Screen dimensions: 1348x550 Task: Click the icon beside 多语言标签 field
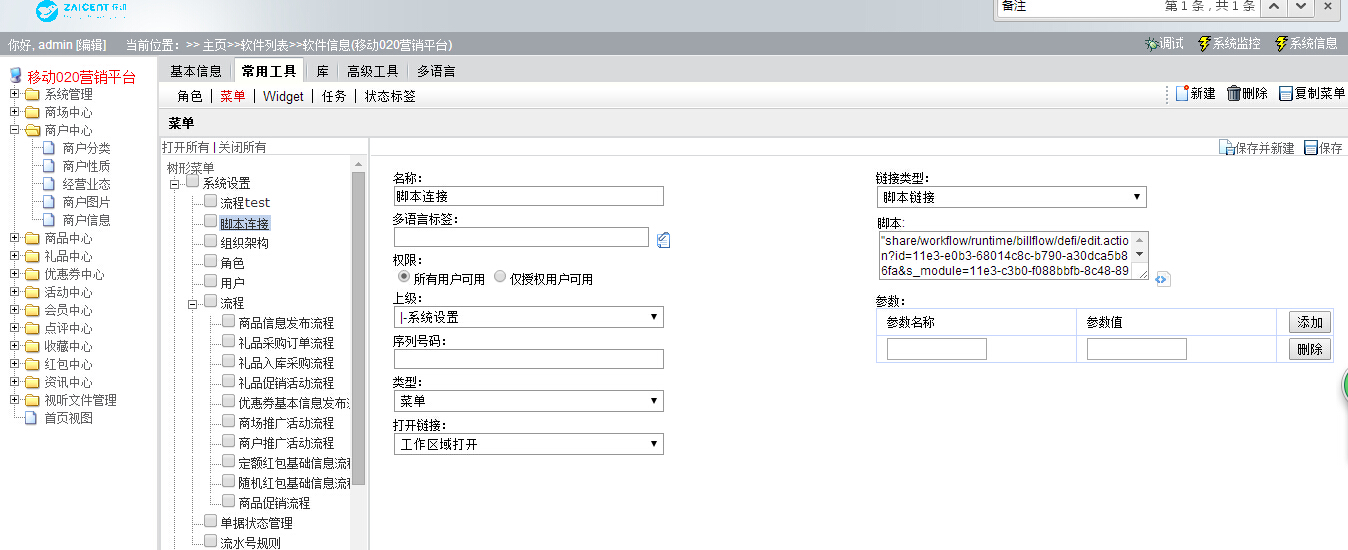(664, 239)
